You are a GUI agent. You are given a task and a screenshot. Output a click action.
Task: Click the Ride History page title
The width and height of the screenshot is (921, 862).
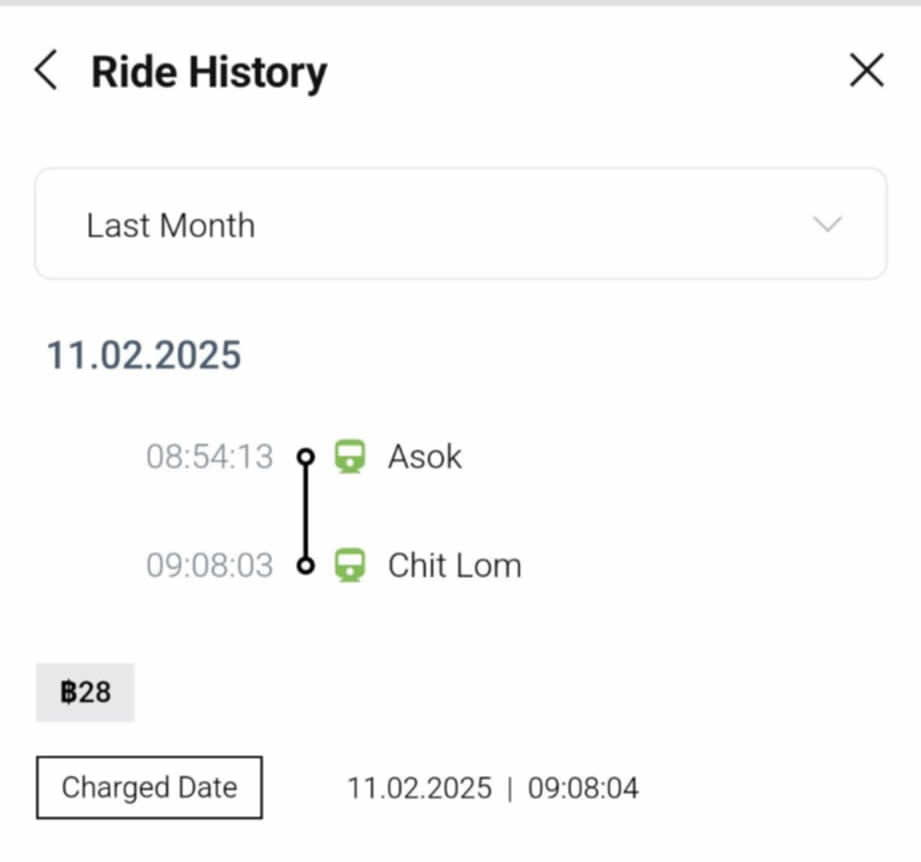[x=209, y=72]
